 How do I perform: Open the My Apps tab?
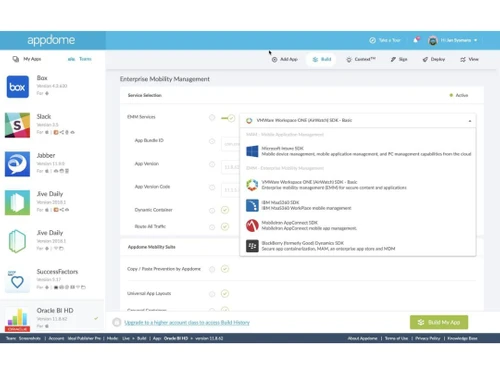tap(27, 59)
